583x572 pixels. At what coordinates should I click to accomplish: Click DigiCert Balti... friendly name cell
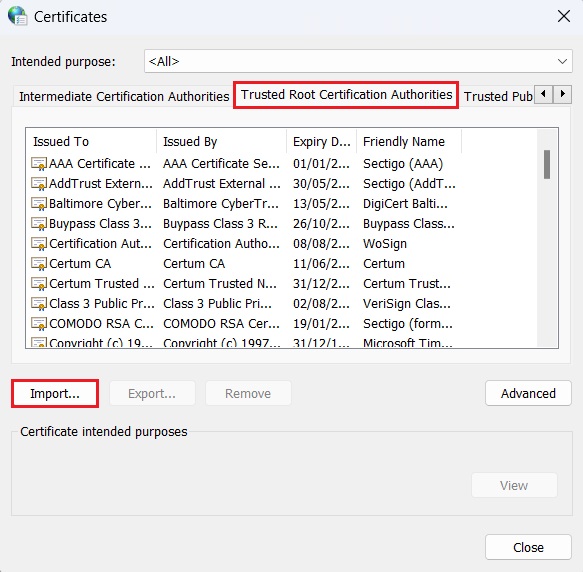(405, 204)
